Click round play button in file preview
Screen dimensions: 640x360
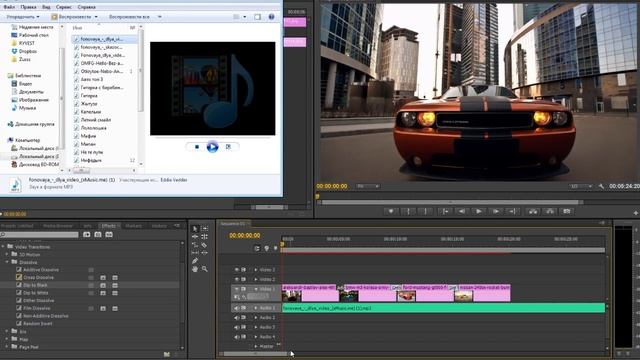(x=212, y=147)
